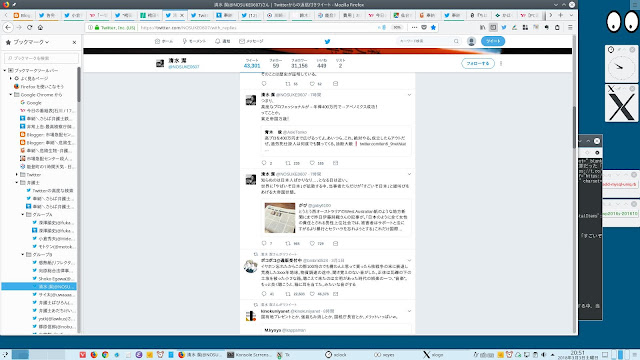Close the active Twitter tab

click(182, 15)
